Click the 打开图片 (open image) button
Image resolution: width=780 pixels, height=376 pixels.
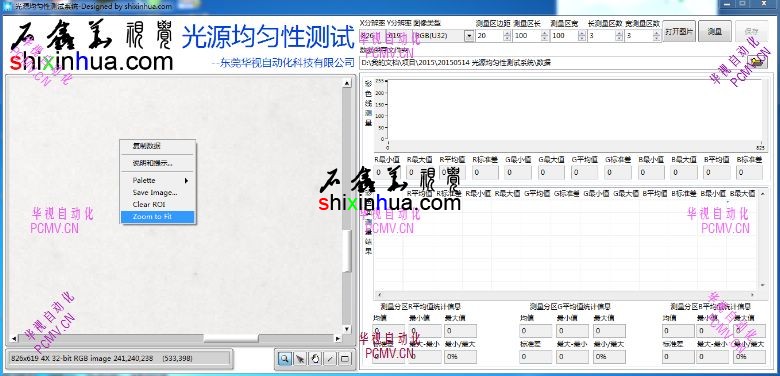pyautogui.click(x=680, y=31)
